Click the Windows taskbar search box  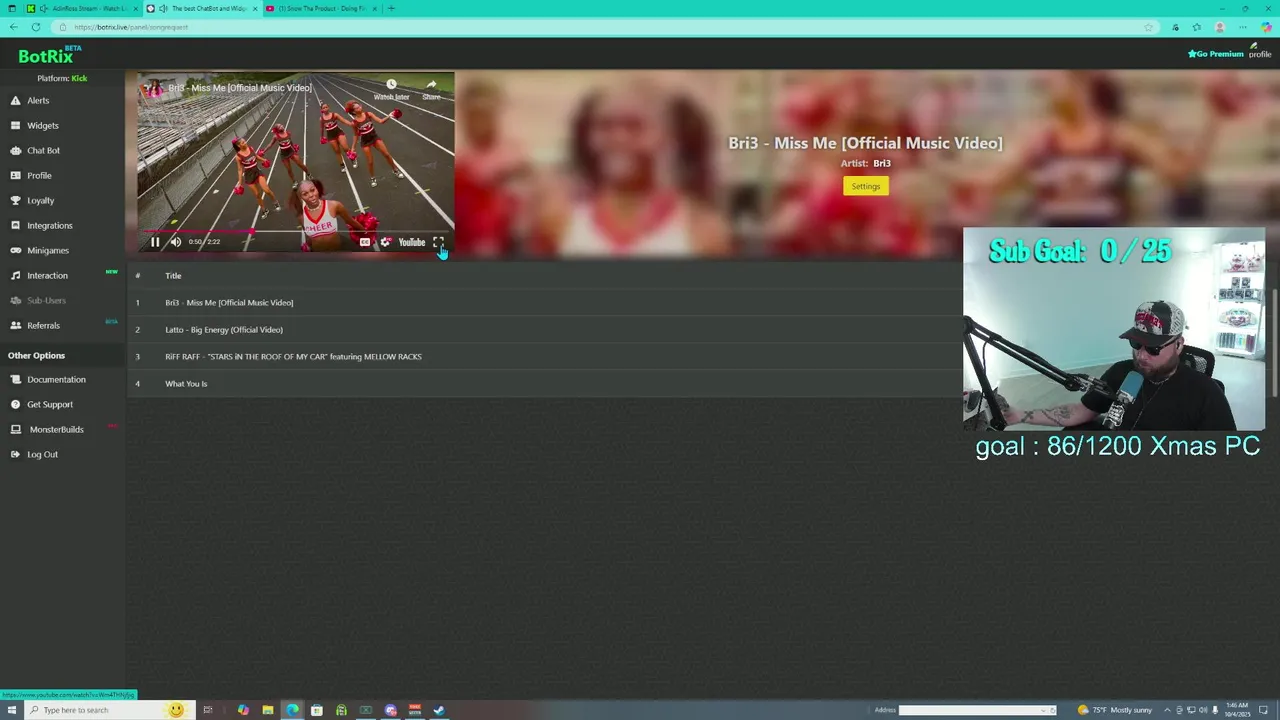[x=110, y=710]
